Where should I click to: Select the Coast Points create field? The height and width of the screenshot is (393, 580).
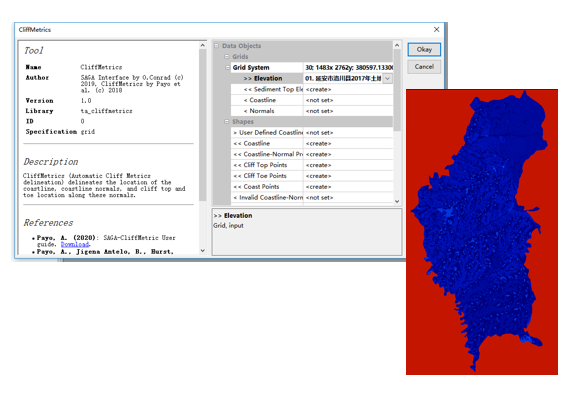click(348, 187)
